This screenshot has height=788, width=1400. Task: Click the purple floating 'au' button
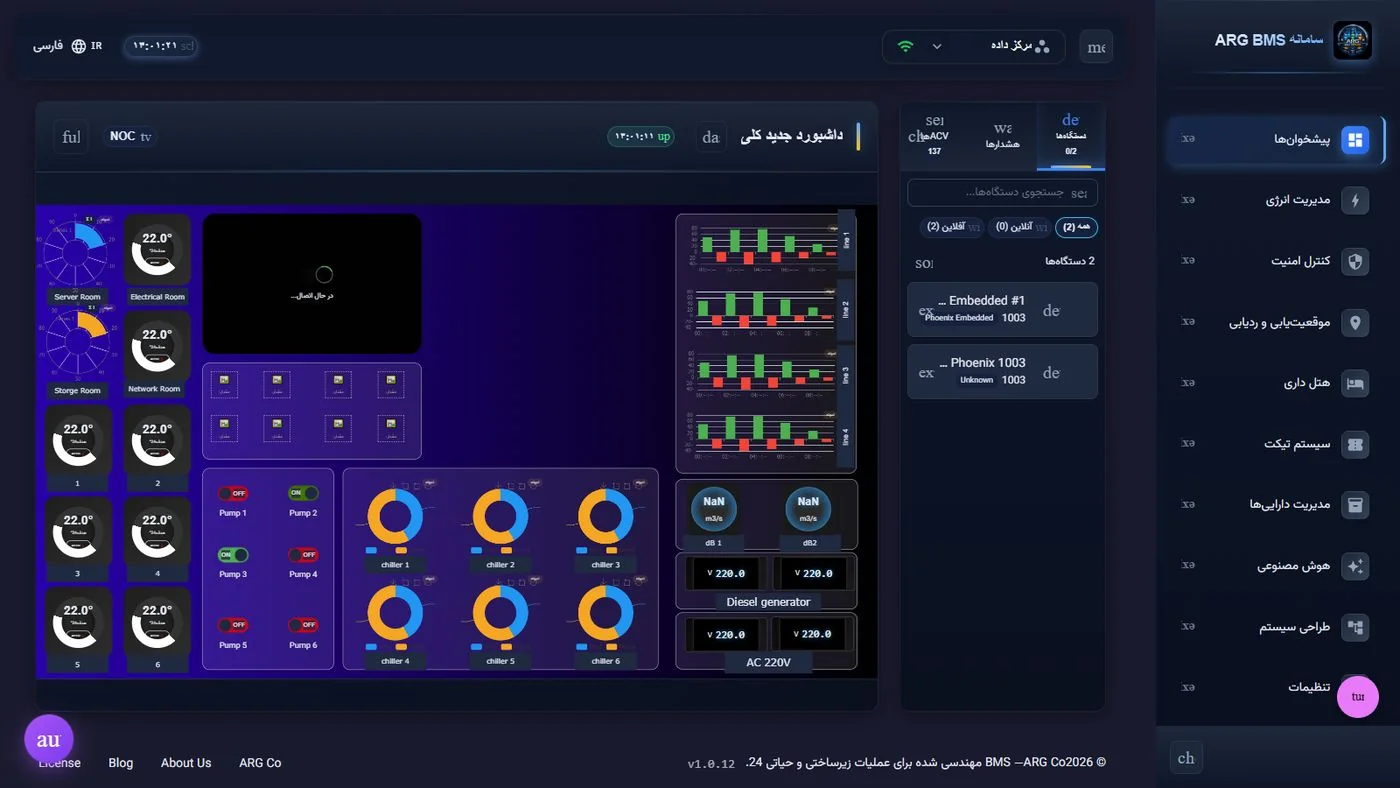pyautogui.click(x=49, y=740)
